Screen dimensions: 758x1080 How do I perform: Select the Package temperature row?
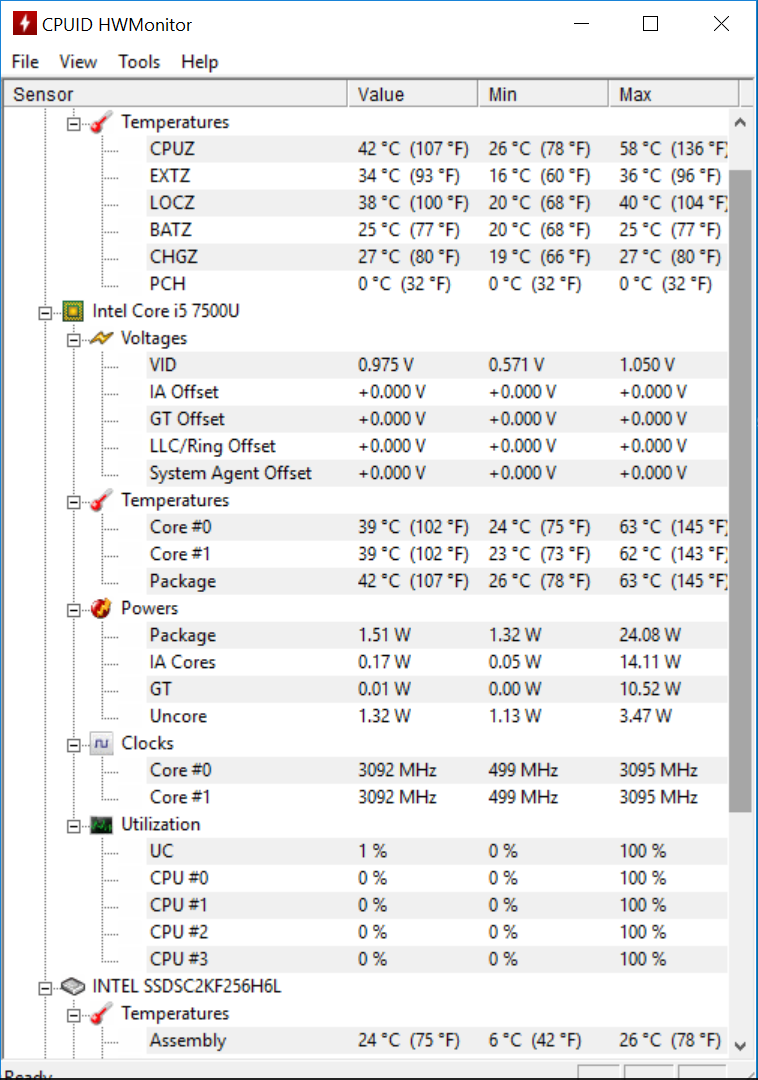tap(437, 581)
